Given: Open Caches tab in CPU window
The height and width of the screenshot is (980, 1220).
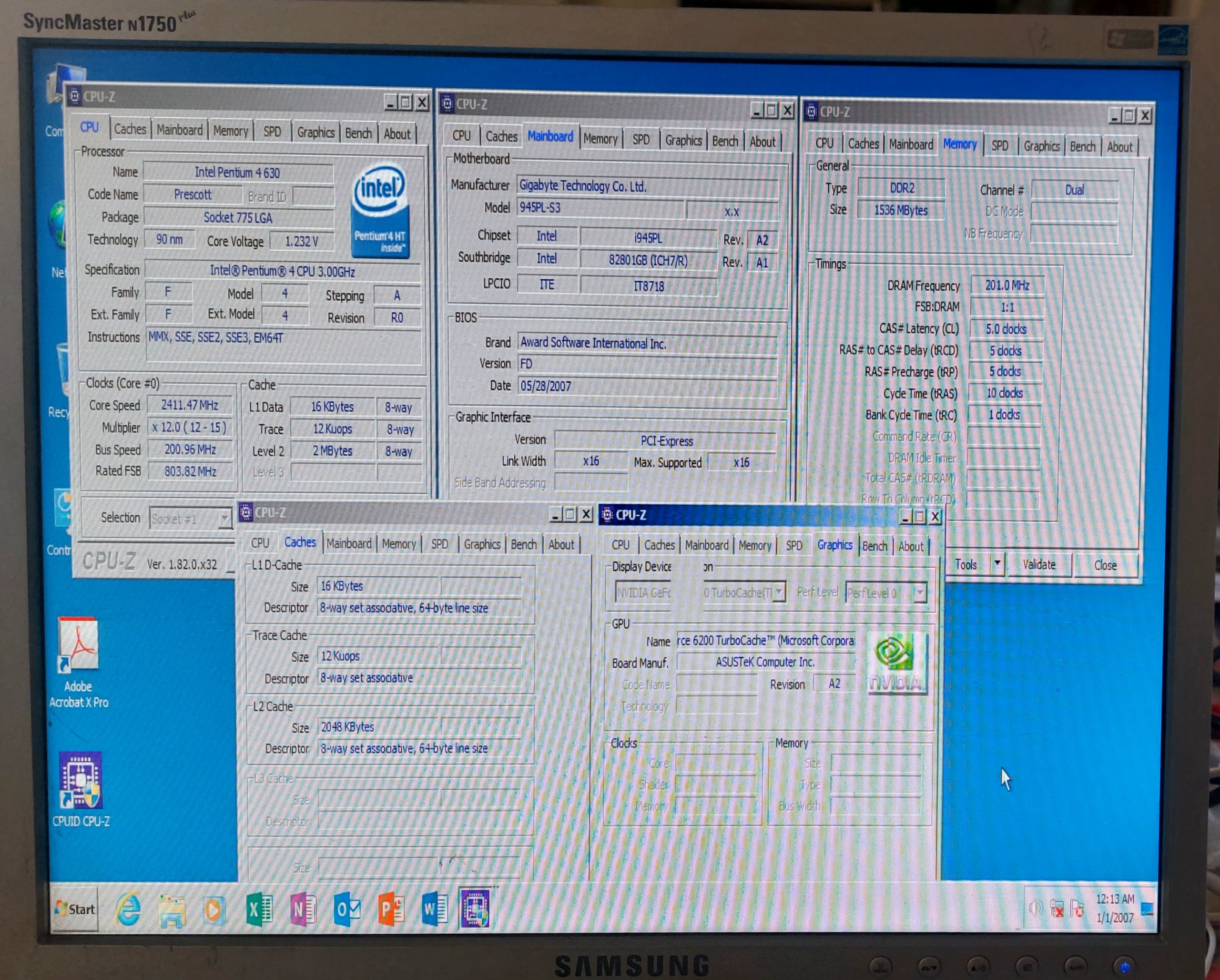Looking at the screenshot, I should tap(130, 130).
